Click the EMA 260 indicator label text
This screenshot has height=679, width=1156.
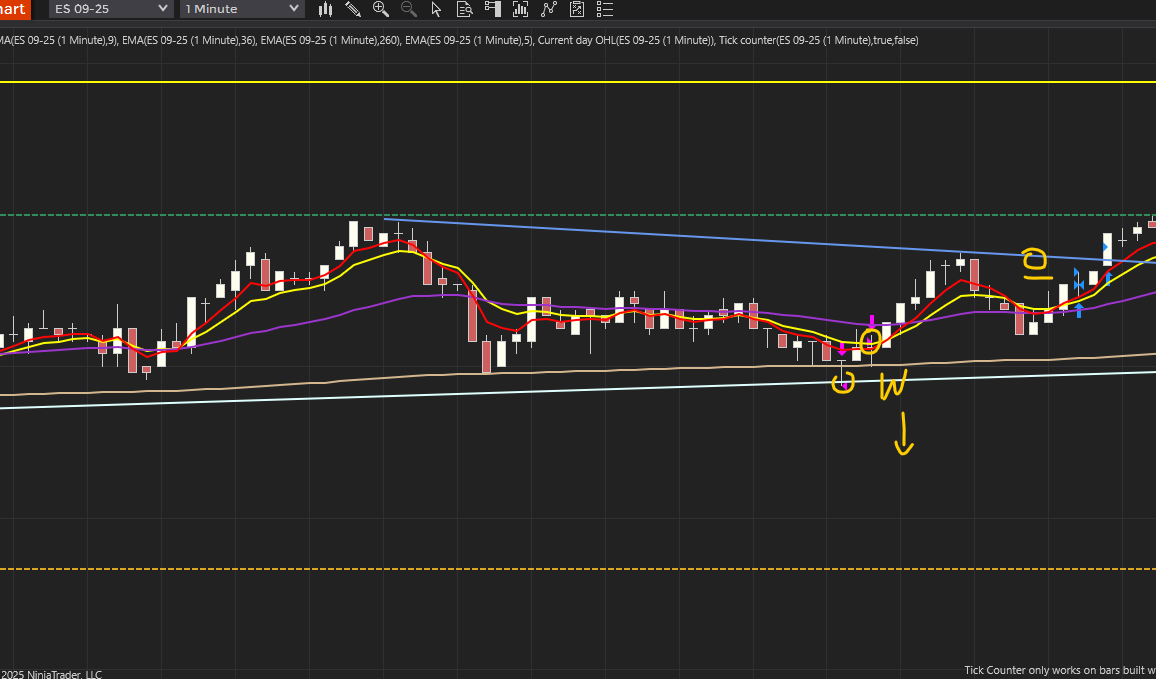[330, 41]
